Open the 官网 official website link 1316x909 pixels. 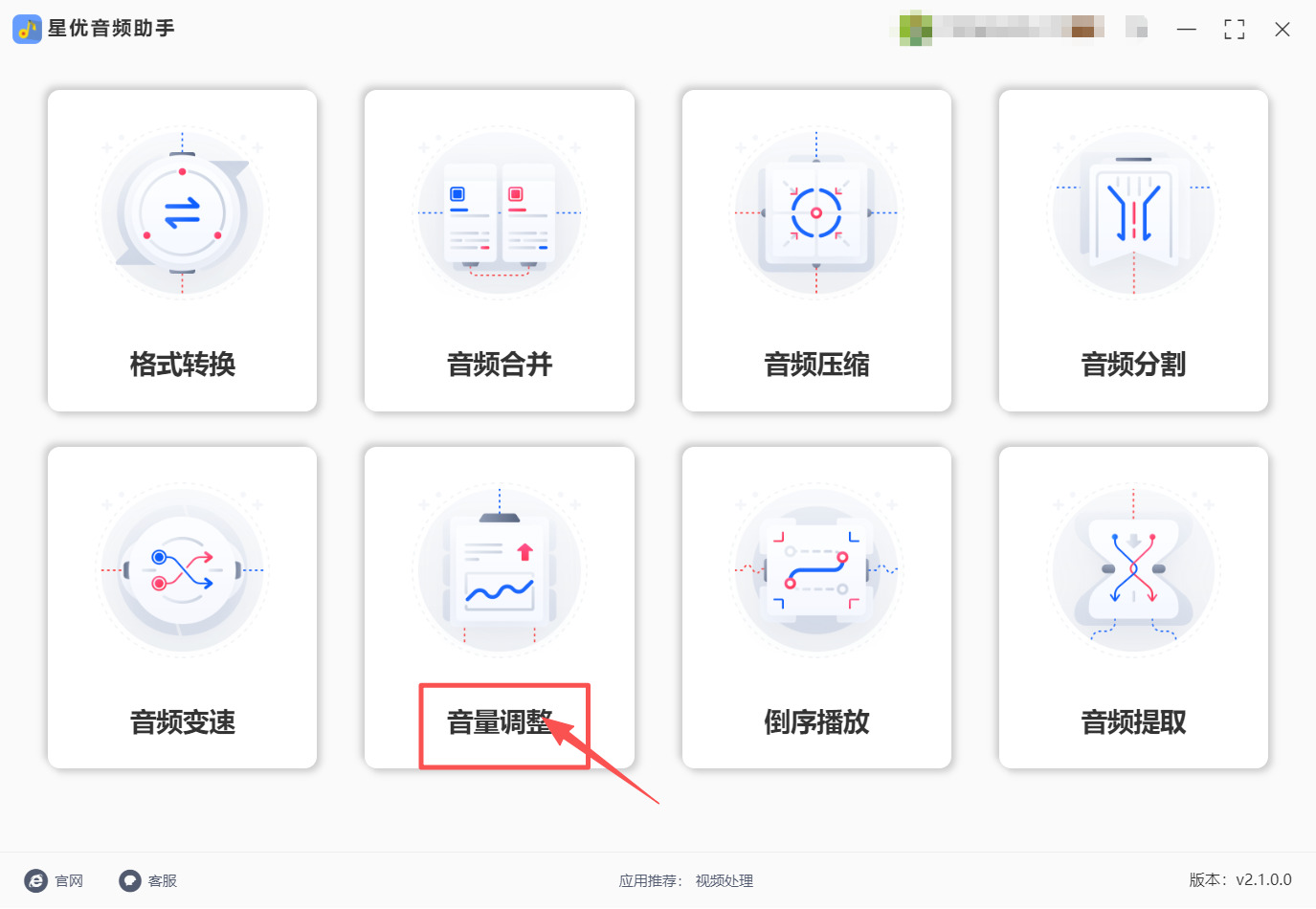(x=54, y=880)
